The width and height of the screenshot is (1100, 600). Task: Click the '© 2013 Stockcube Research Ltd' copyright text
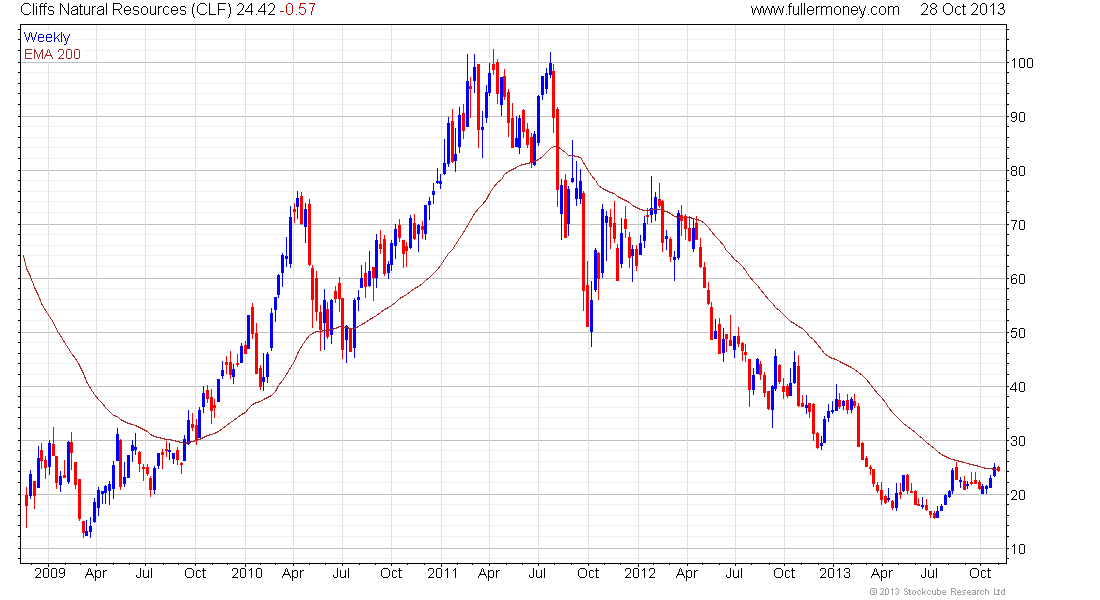(x=937, y=592)
